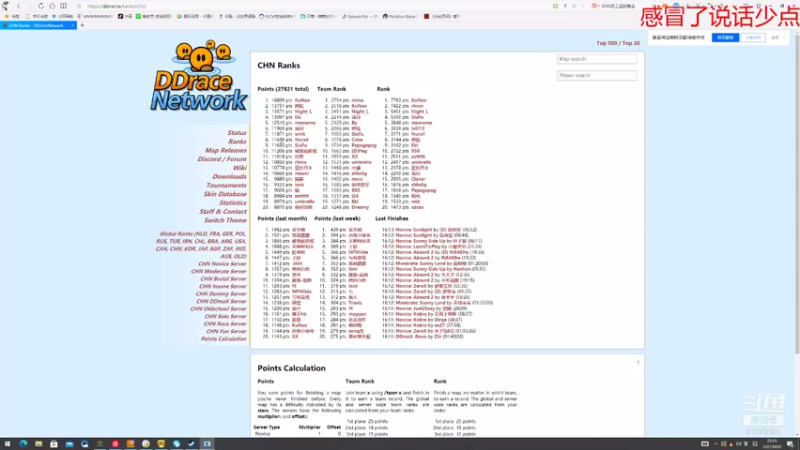Open the Windows Start menu

click(7, 444)
